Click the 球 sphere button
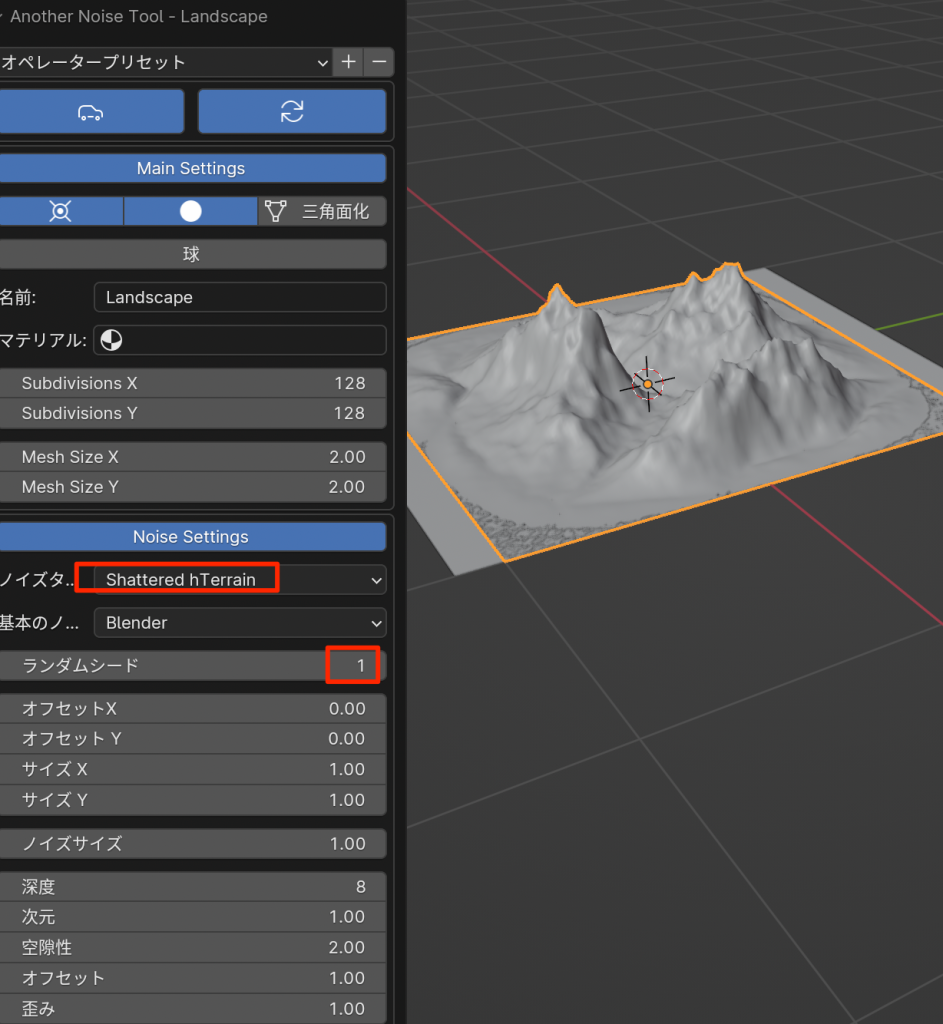The height and width of the screenshot is (1024, 943). tap(191, 254)
